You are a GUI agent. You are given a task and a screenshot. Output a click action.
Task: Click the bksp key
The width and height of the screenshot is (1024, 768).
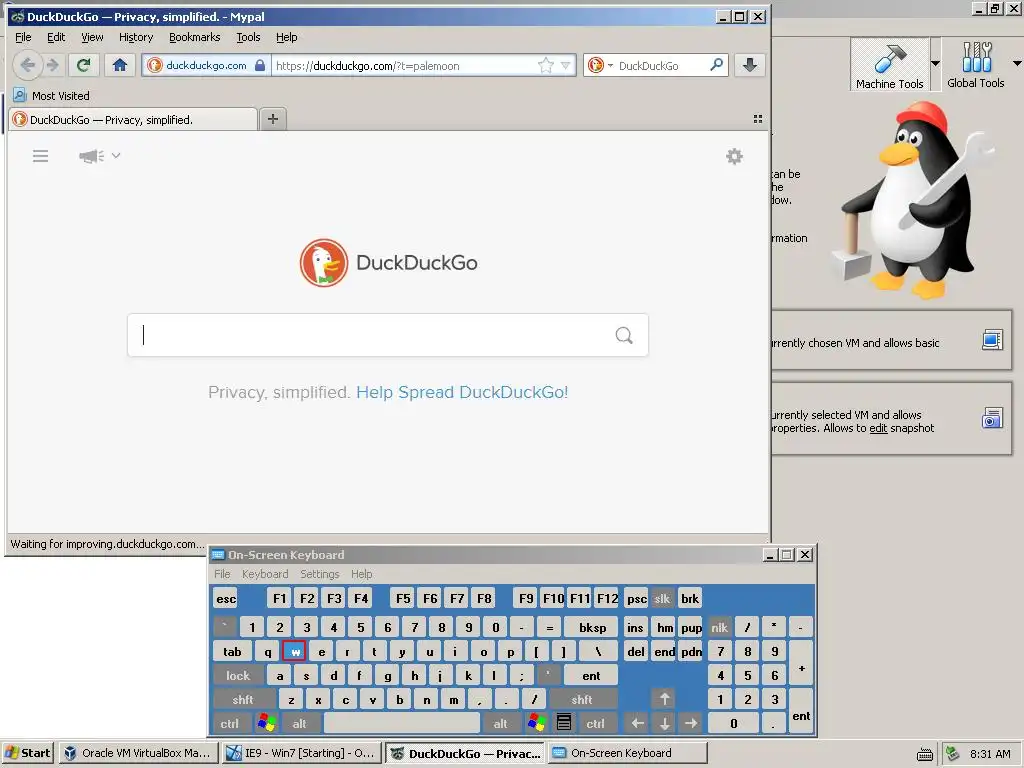592,628
